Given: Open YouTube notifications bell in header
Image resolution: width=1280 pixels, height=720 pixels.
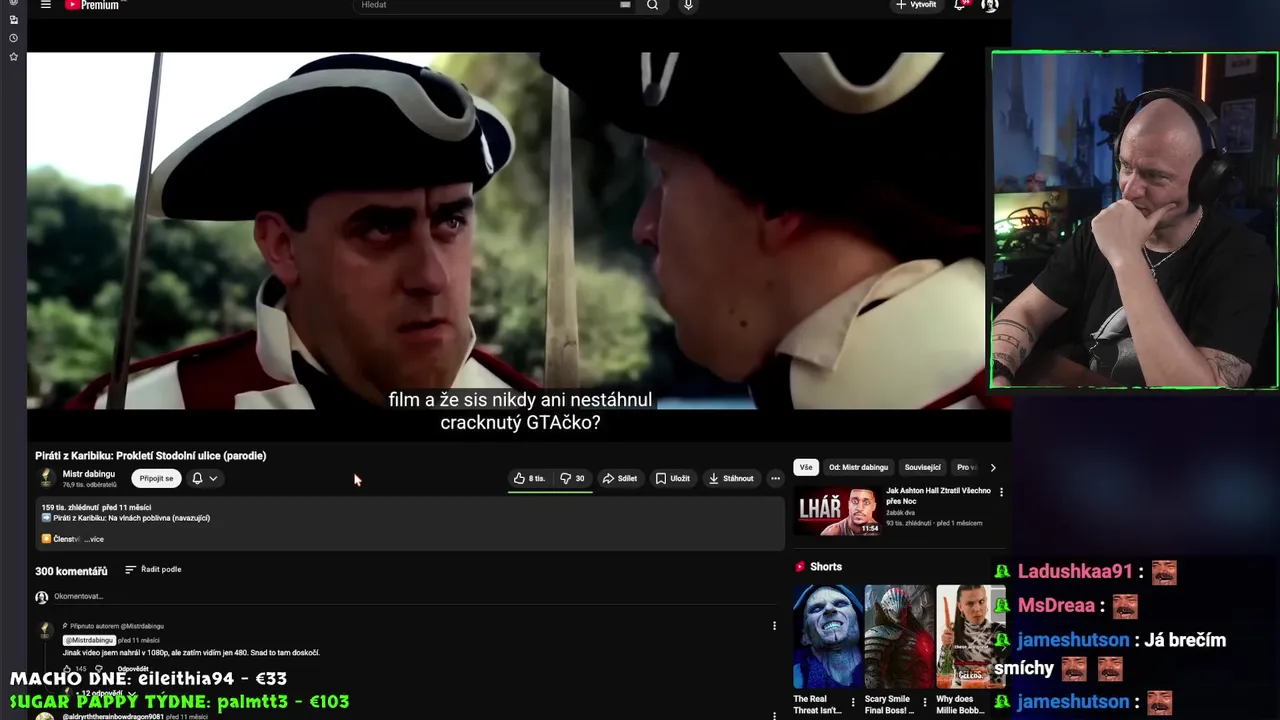Looking at the screenshot, I should click(960, 5).
